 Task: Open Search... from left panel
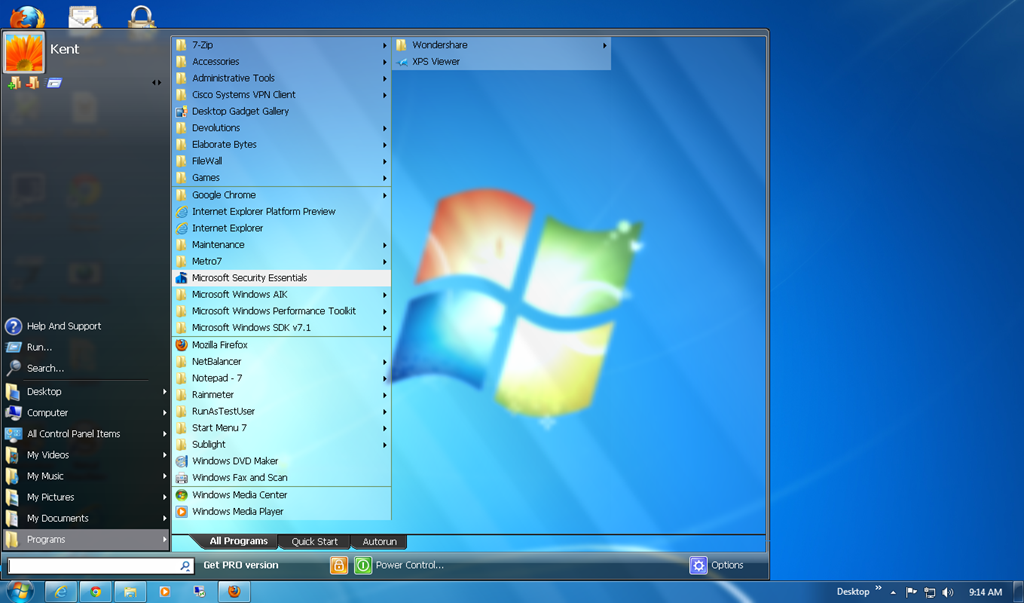(x=85, y=368)
